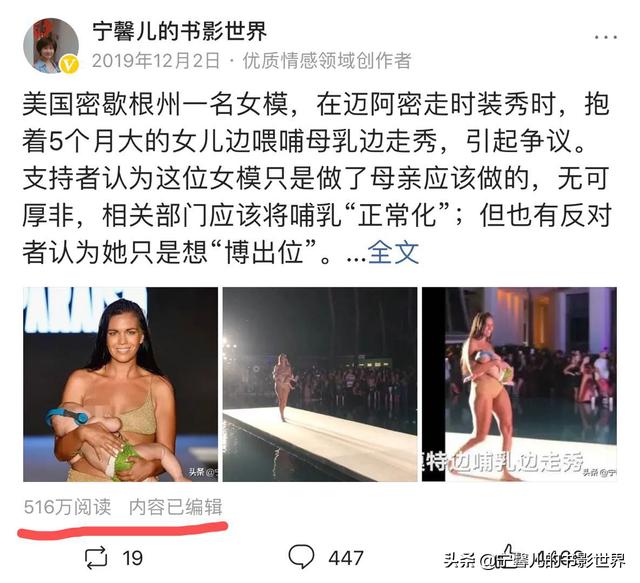Tap the yellow verified V badge
This screenshot has height=583, width=640.
coord(70,65)
